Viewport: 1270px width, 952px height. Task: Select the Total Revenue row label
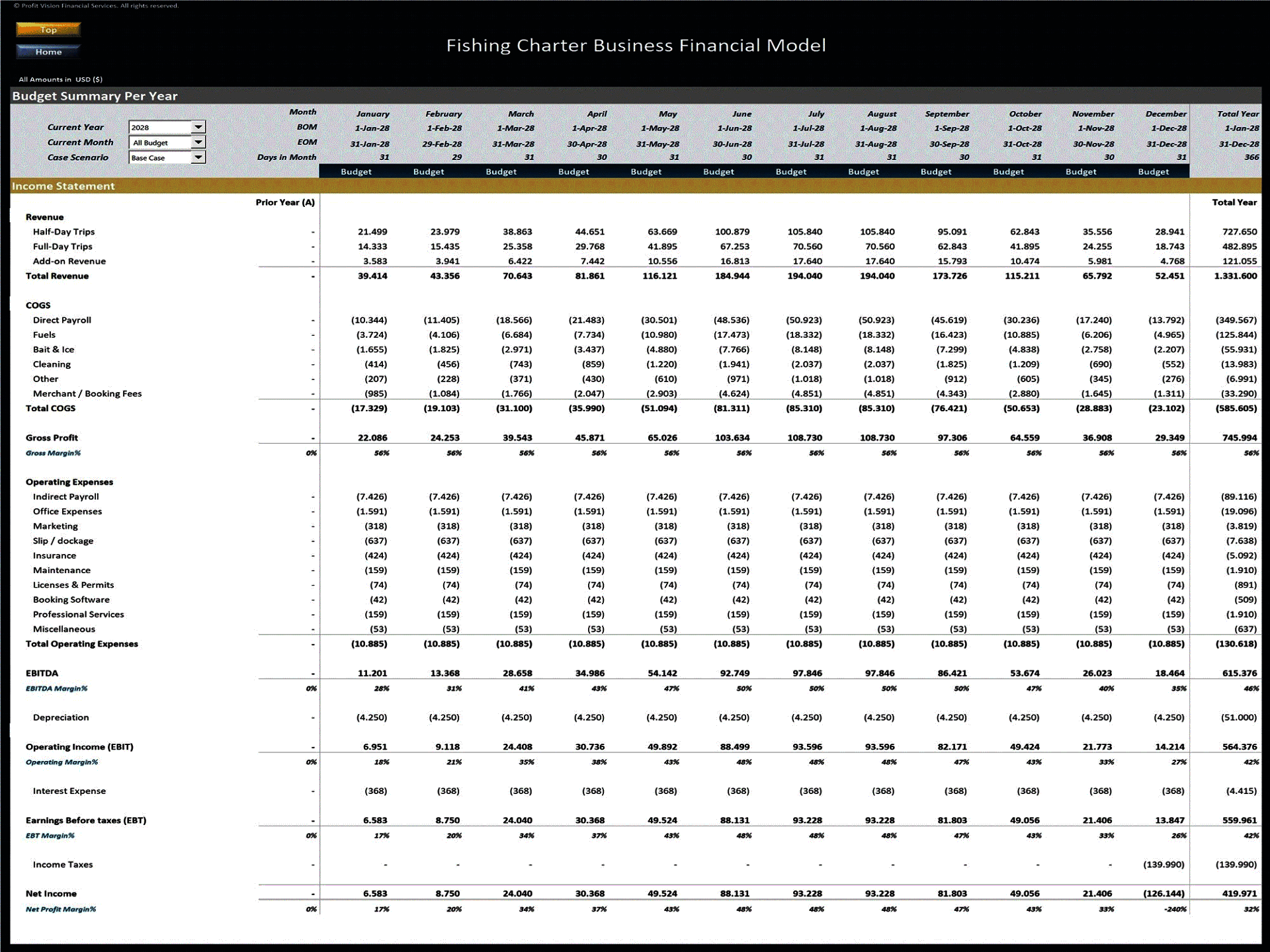(57, 276)
